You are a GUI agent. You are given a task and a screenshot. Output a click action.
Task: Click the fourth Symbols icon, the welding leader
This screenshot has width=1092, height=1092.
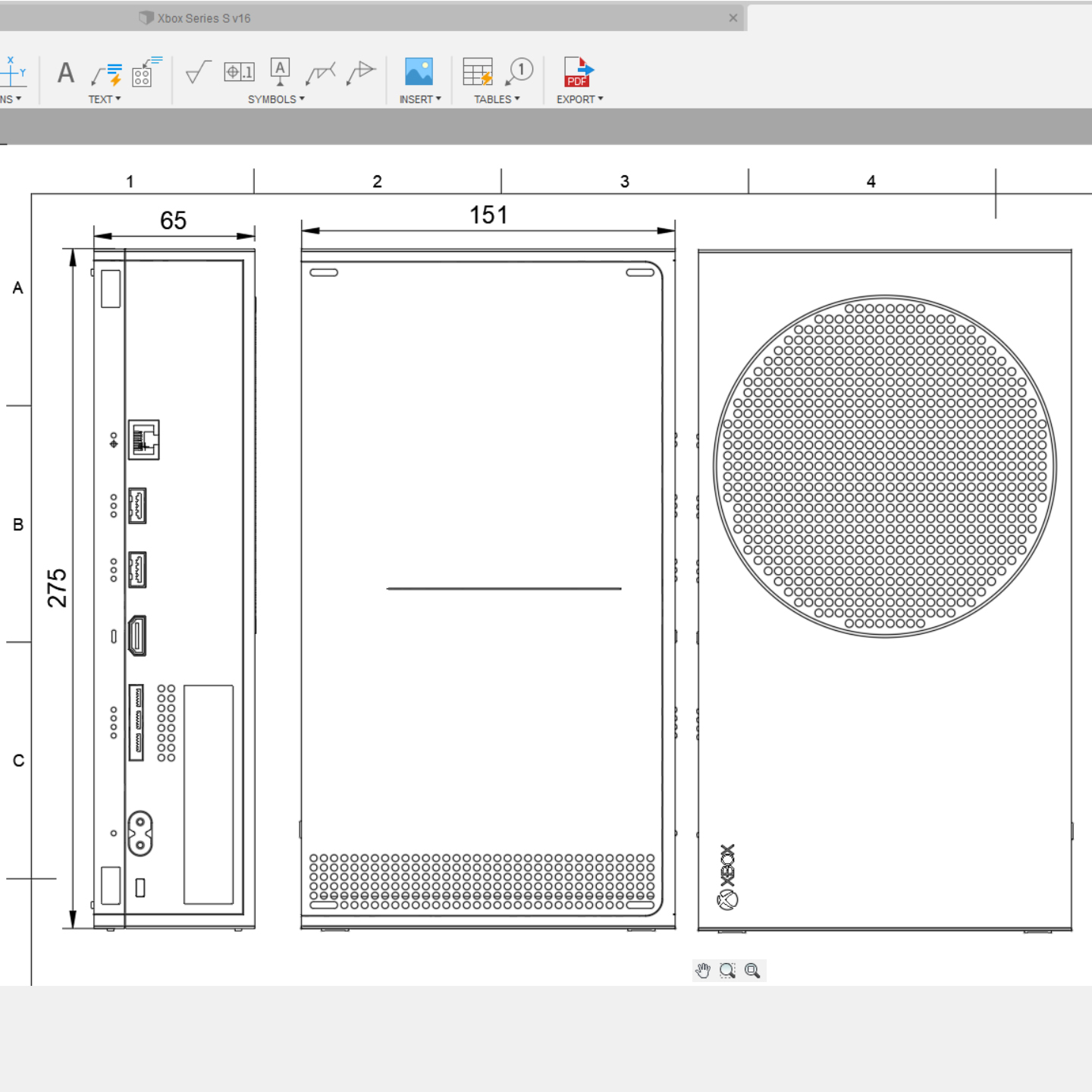tap(320, 74)
